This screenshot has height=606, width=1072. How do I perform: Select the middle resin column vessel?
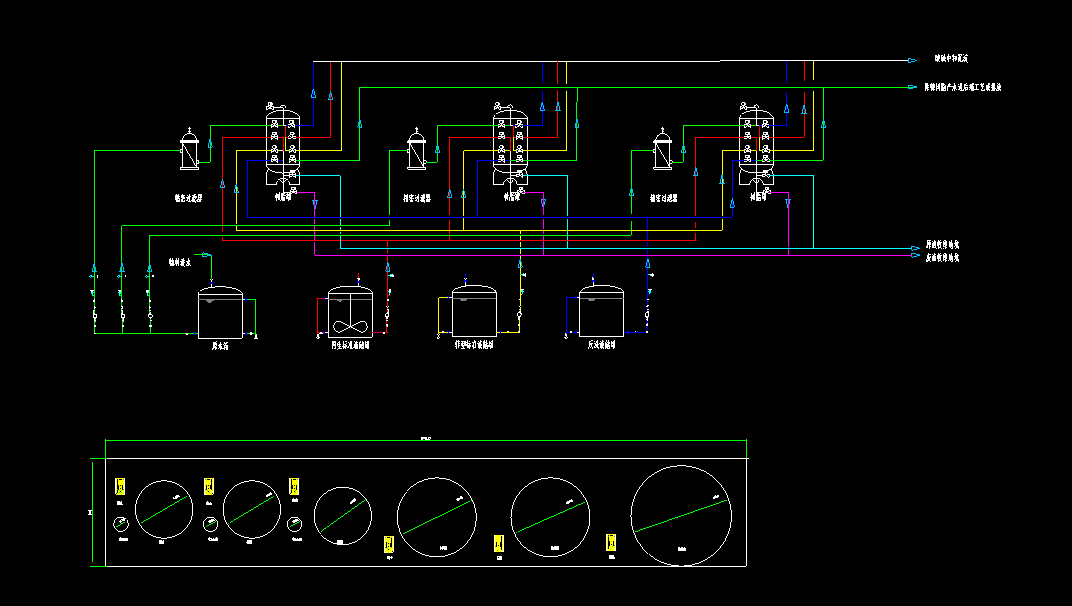pos(510,147)
